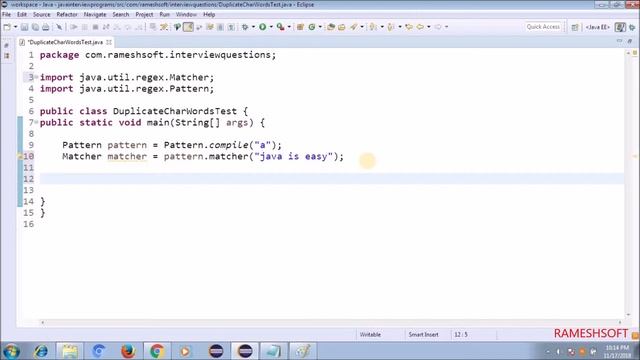Screen dimensions: 640x360
Task: Open the Help menu
Action: coord(209,14)
